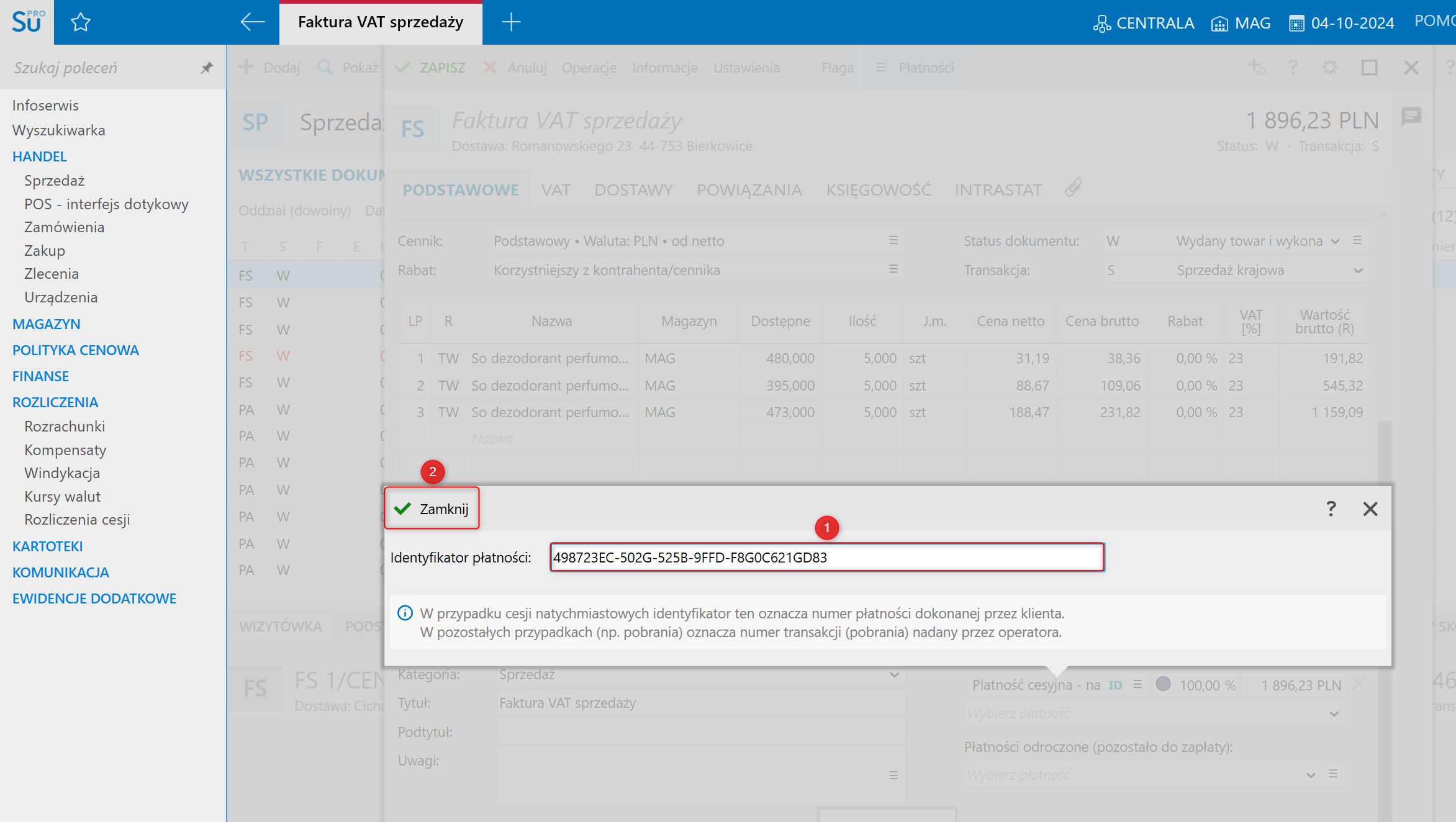Screen dimensions: 1456x822
Task: Open the date 04-10-2024 calendar
Action: (x=1342, y=23)
